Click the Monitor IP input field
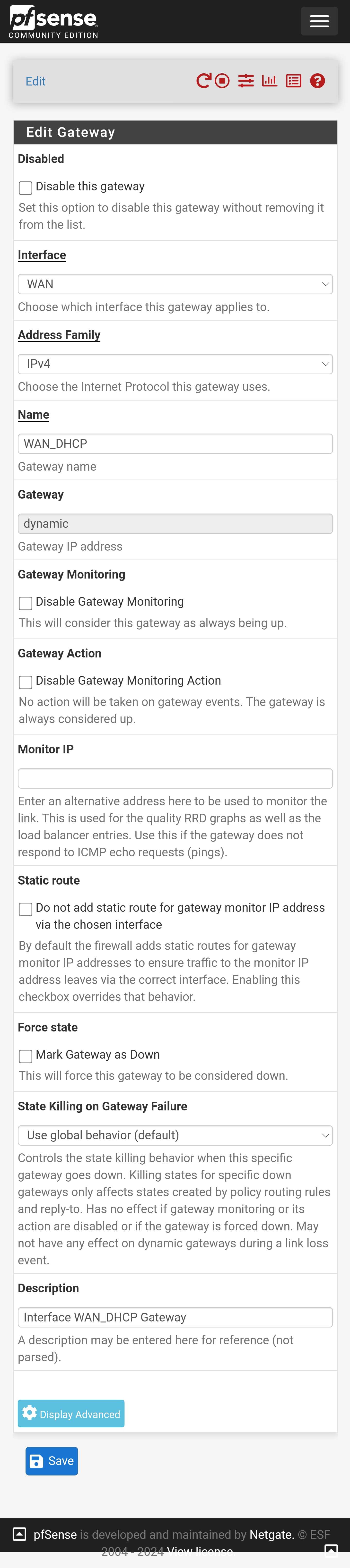350x1568 pixels. [175, 778]
